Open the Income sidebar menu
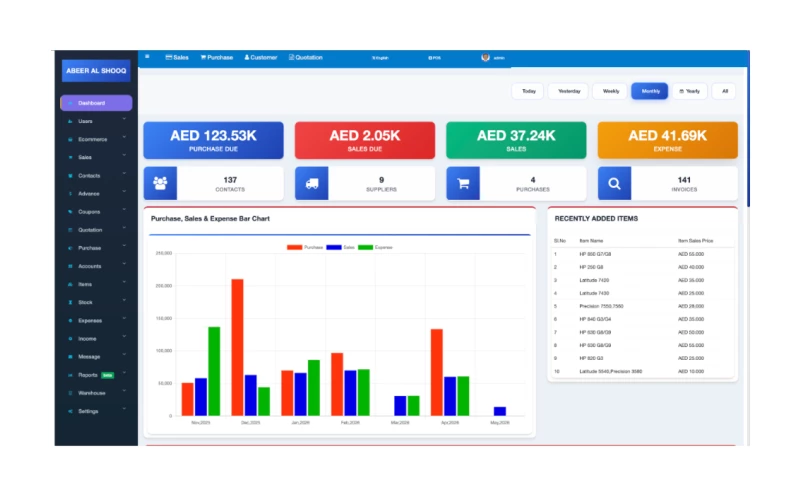The width and height of the screenshot is (800, 480). (96, 339)
